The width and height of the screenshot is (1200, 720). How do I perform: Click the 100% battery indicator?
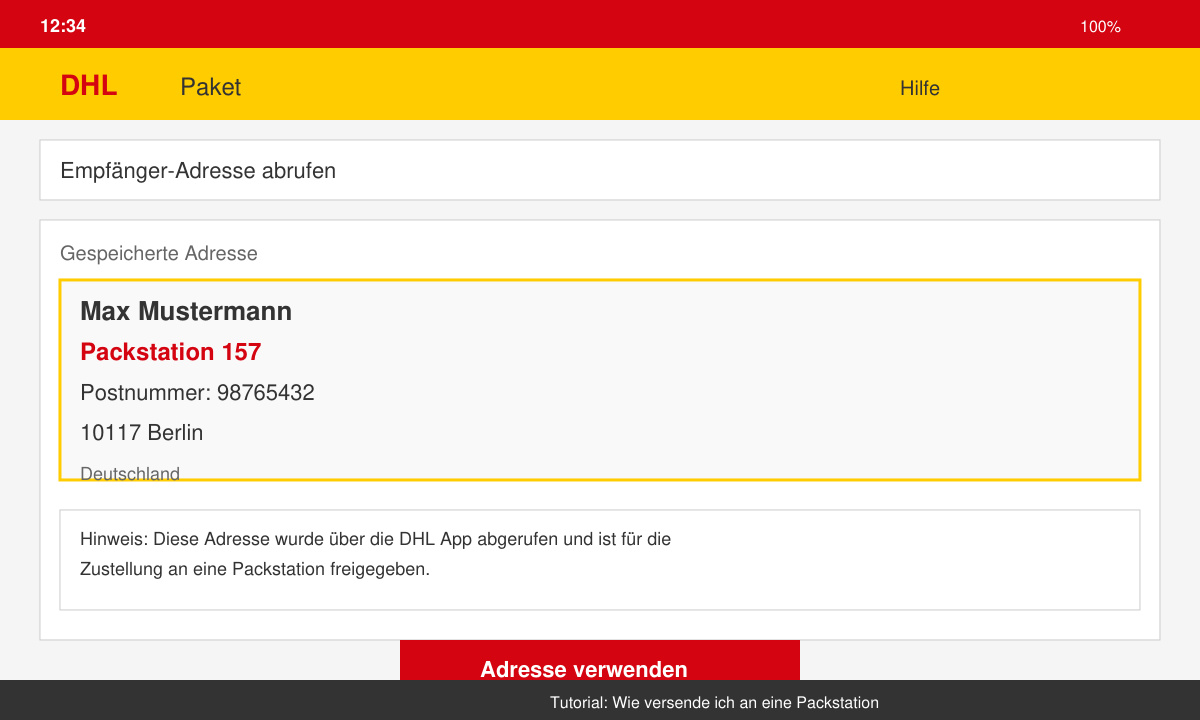tap(1100, 27)
